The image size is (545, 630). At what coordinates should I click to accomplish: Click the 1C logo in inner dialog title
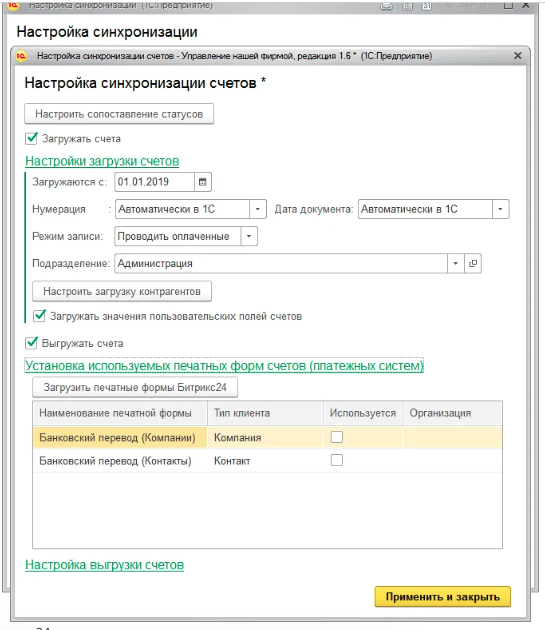(x=21, y=56)
